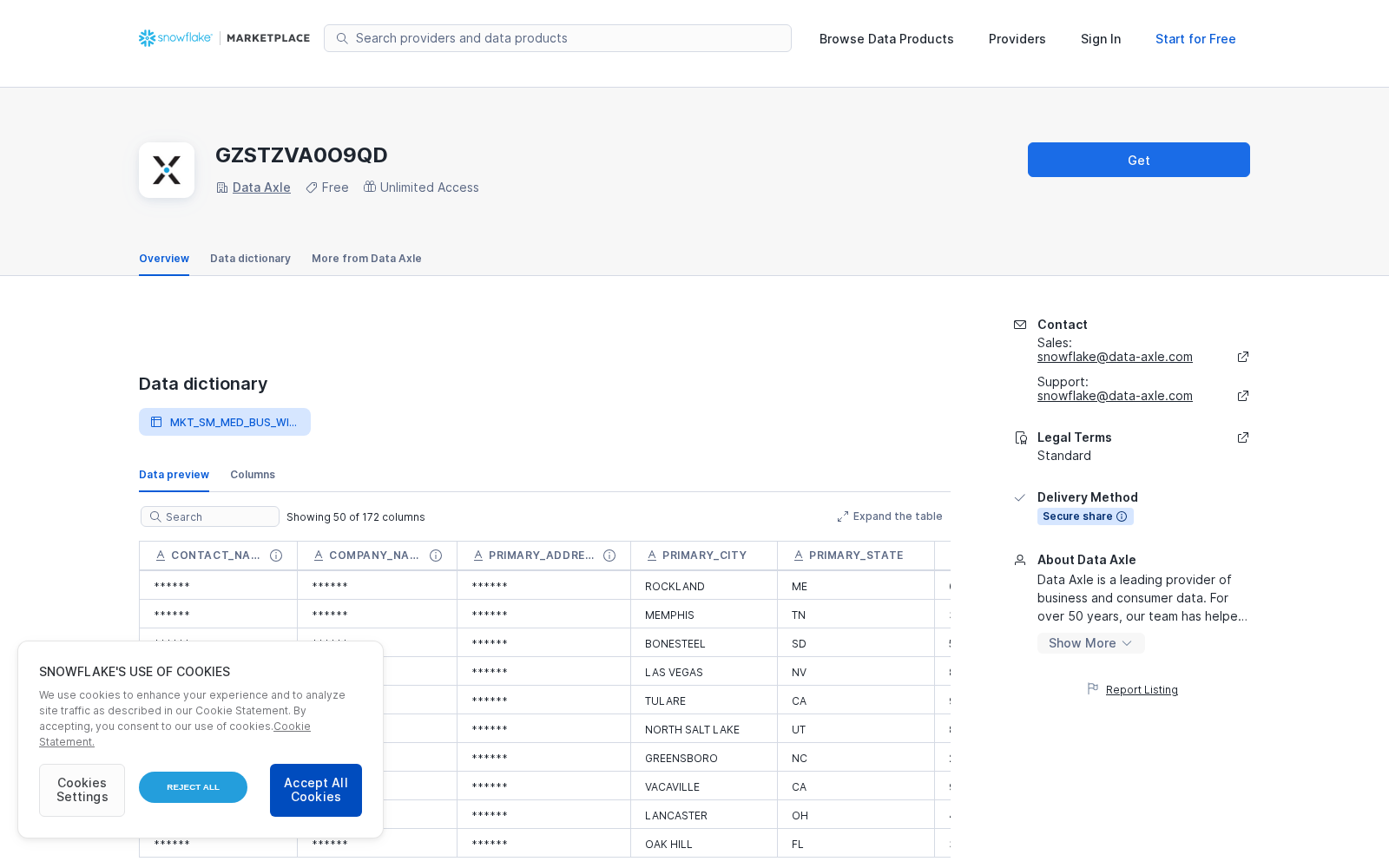This screenshot has height=868, width=1389.
Task: Click the price tag icon beside Free
Action: (312, 187)
